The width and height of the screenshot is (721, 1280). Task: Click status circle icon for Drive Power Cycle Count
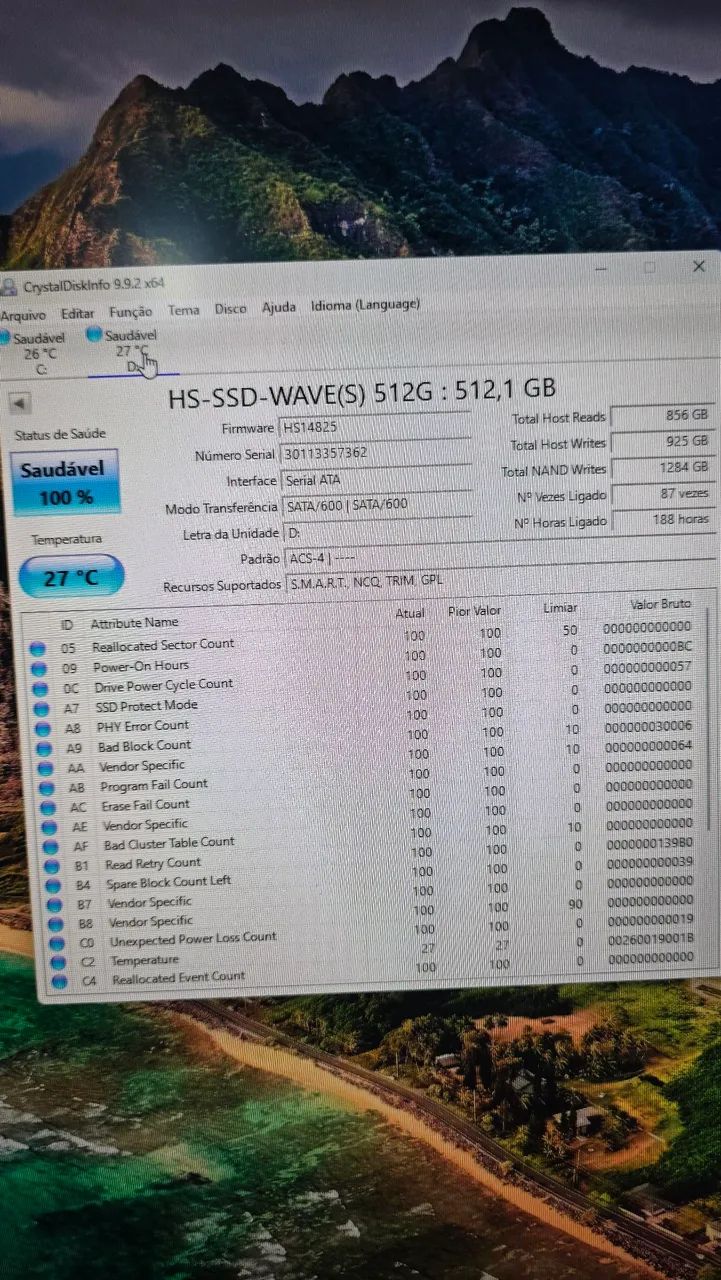click(40, 689)
